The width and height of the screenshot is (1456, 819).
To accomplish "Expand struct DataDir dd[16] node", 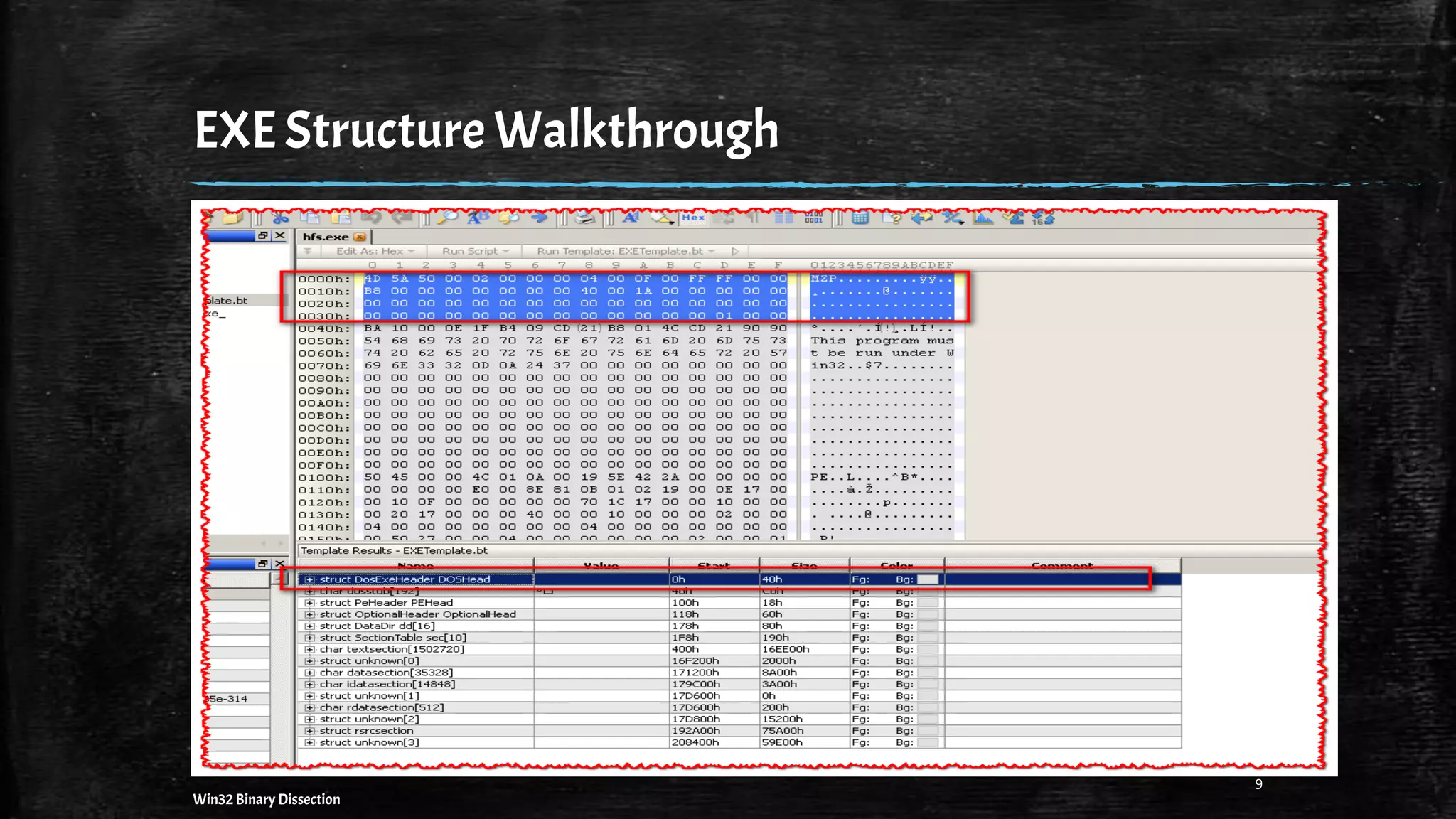I will (310, 626).
